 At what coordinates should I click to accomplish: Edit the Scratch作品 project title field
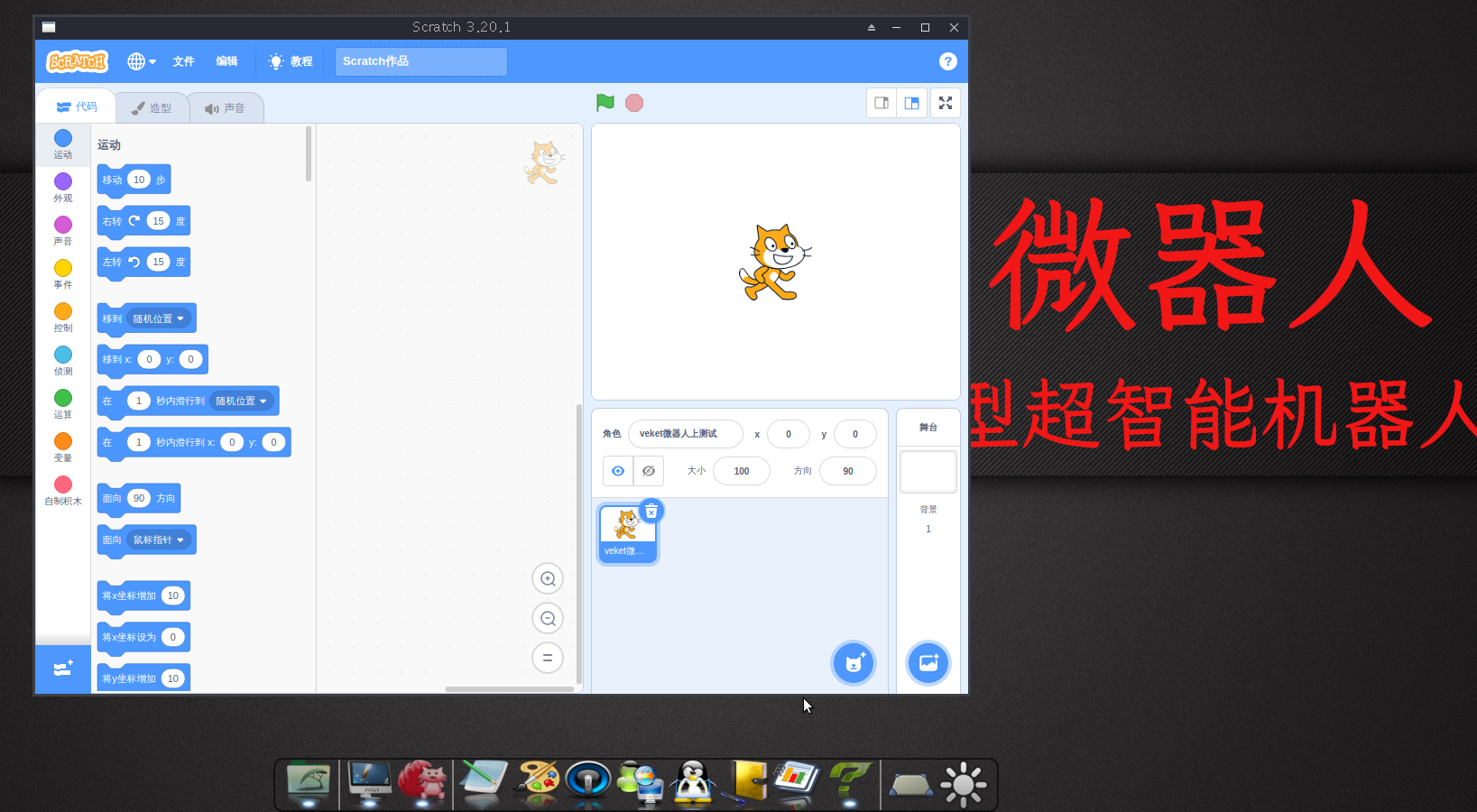pyautogui.click(x=420, y=61)
